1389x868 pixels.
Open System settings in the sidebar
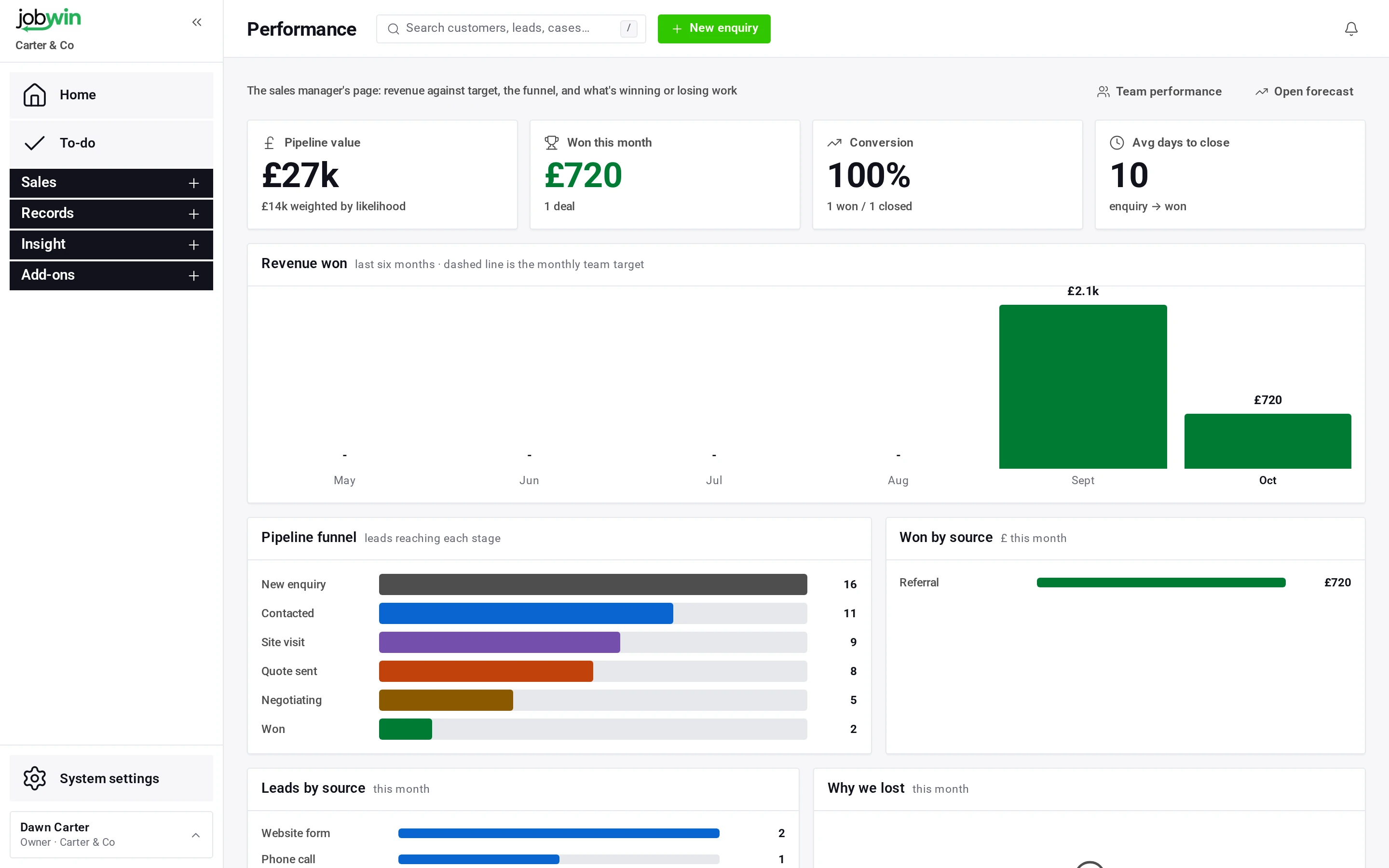pos(111,778)
